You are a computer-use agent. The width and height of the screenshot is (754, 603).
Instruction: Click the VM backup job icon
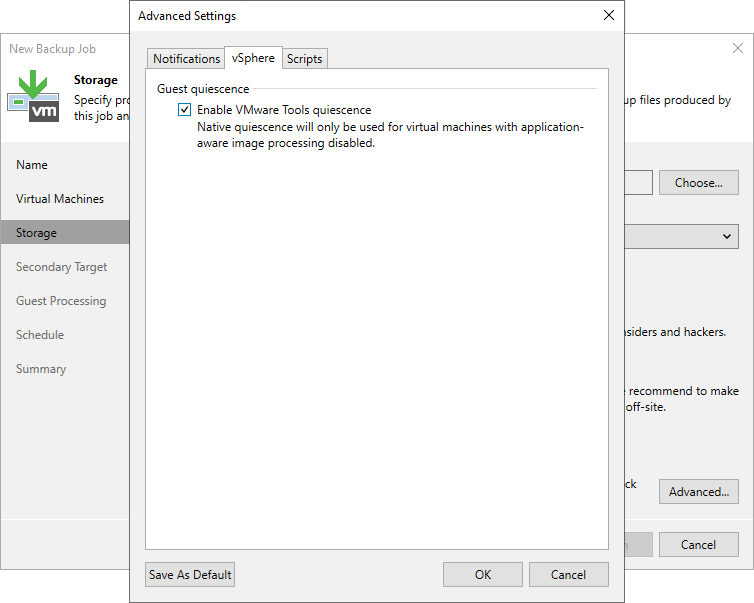click(33, 96)
